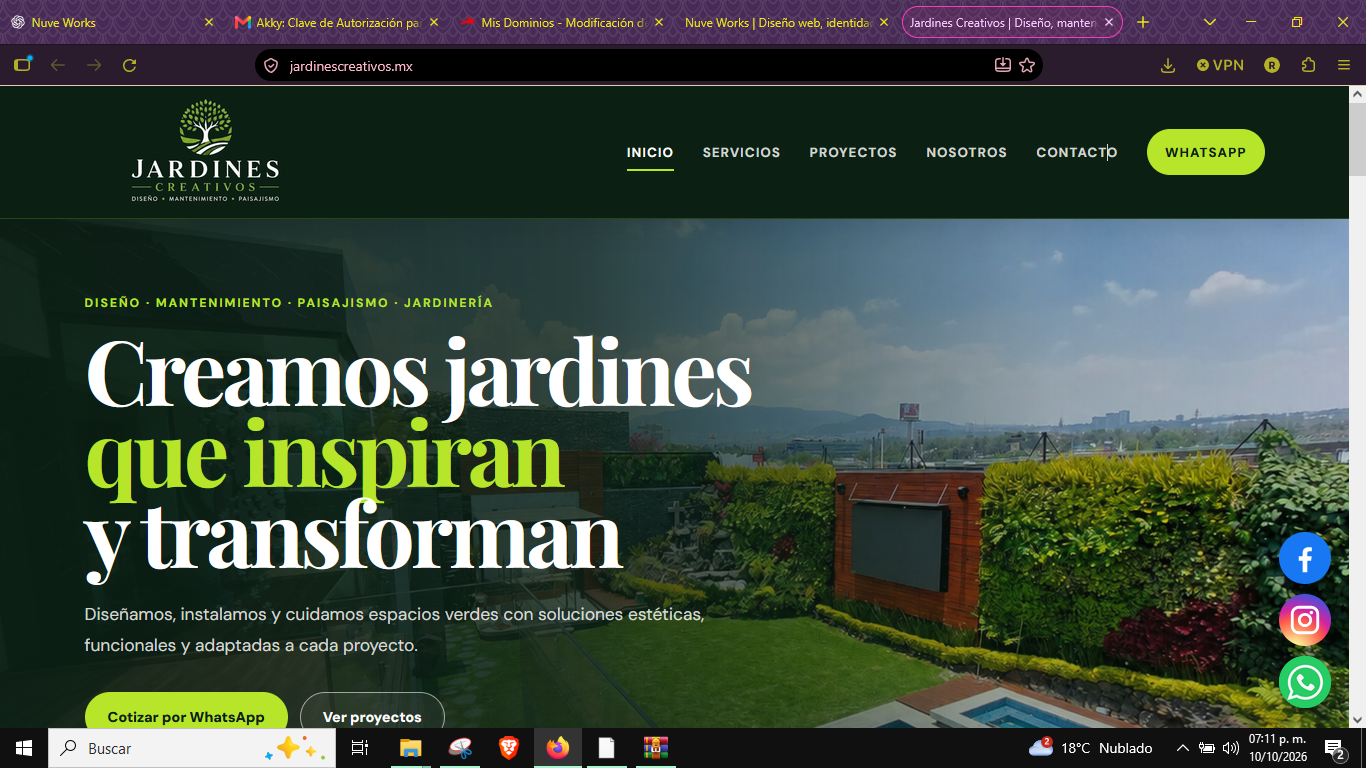Switch to the Akky Clave de Autorización tab

tap(335, 22)
